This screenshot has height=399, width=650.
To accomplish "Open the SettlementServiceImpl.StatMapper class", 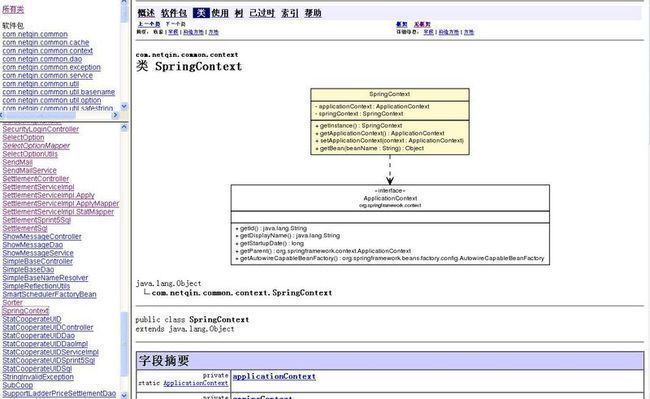I will coord(58,212).
